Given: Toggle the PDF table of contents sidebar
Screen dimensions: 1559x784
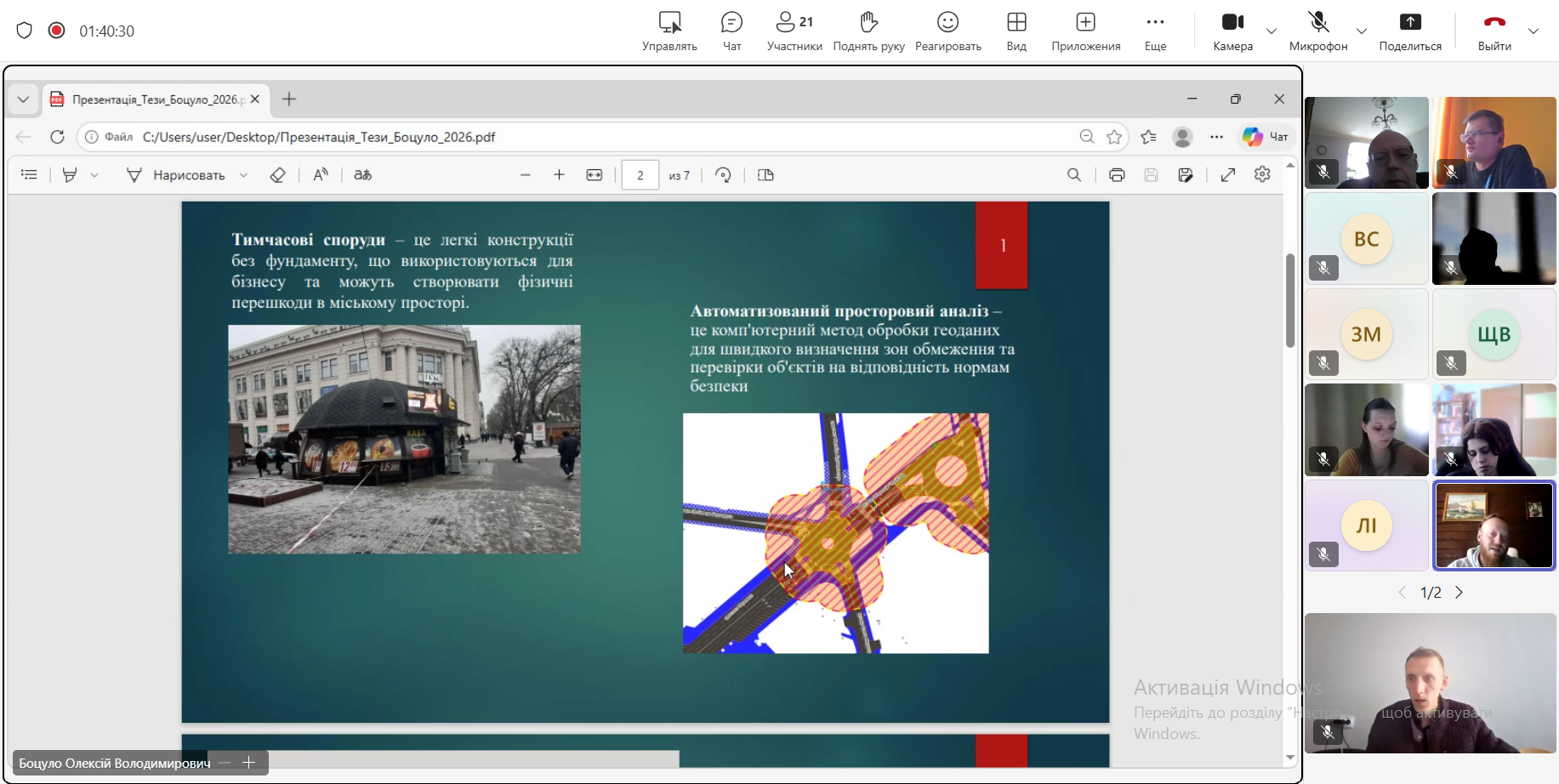Looking at the screenshot, I should pos(29,175).
